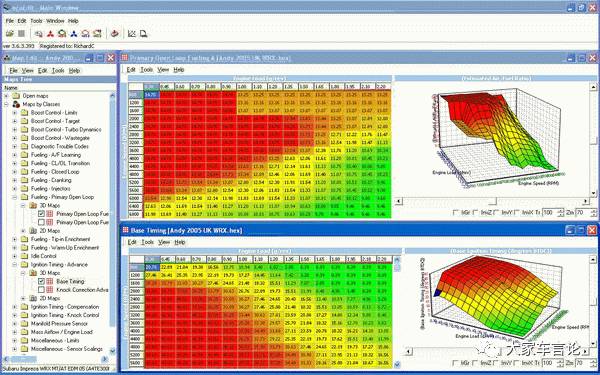Expand the Ignition Timing - Knock Control node

pyautogui.click(x=15, y=315)
